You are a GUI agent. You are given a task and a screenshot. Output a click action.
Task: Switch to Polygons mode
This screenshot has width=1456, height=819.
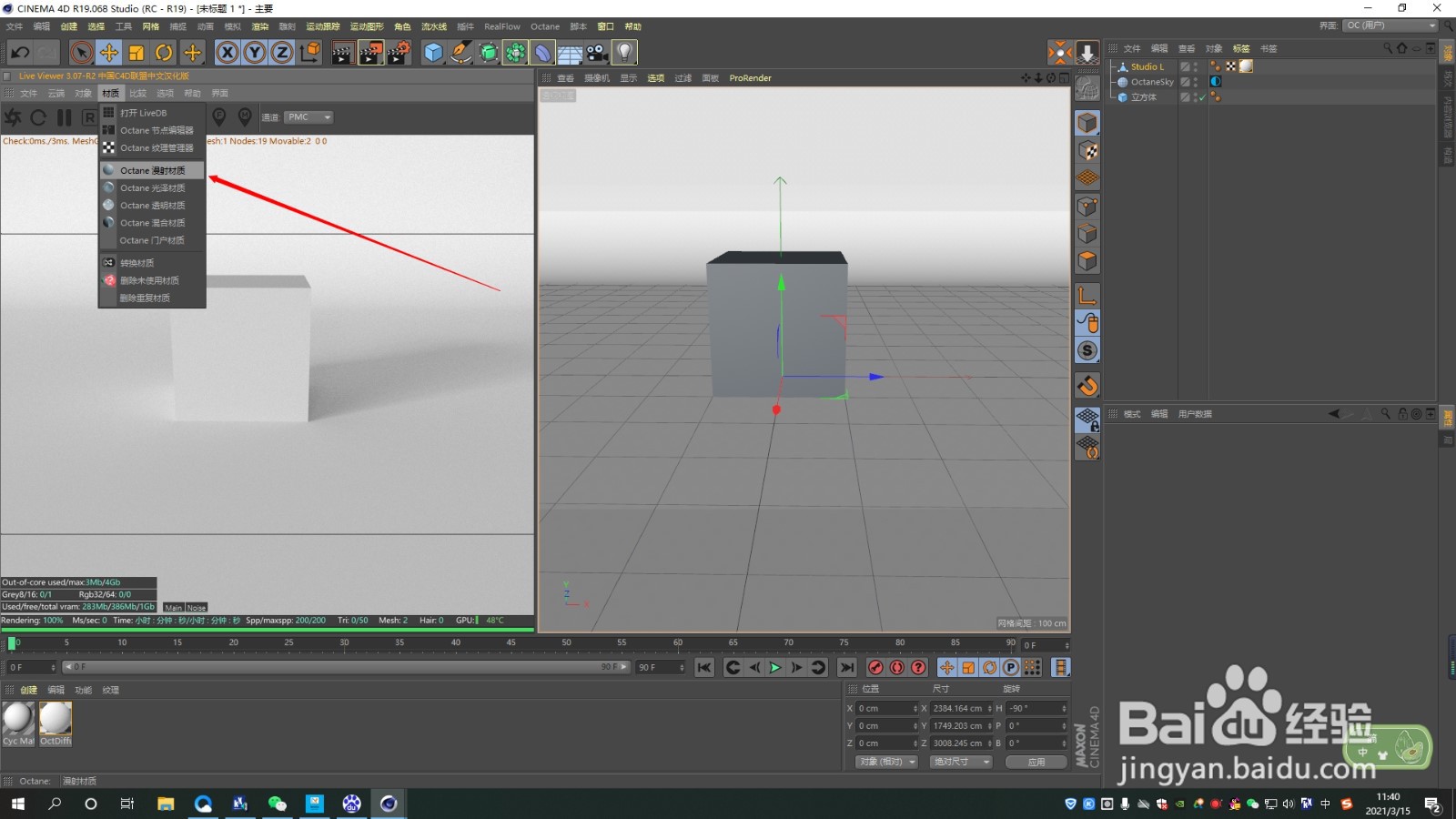click(x=1087, y=261)
